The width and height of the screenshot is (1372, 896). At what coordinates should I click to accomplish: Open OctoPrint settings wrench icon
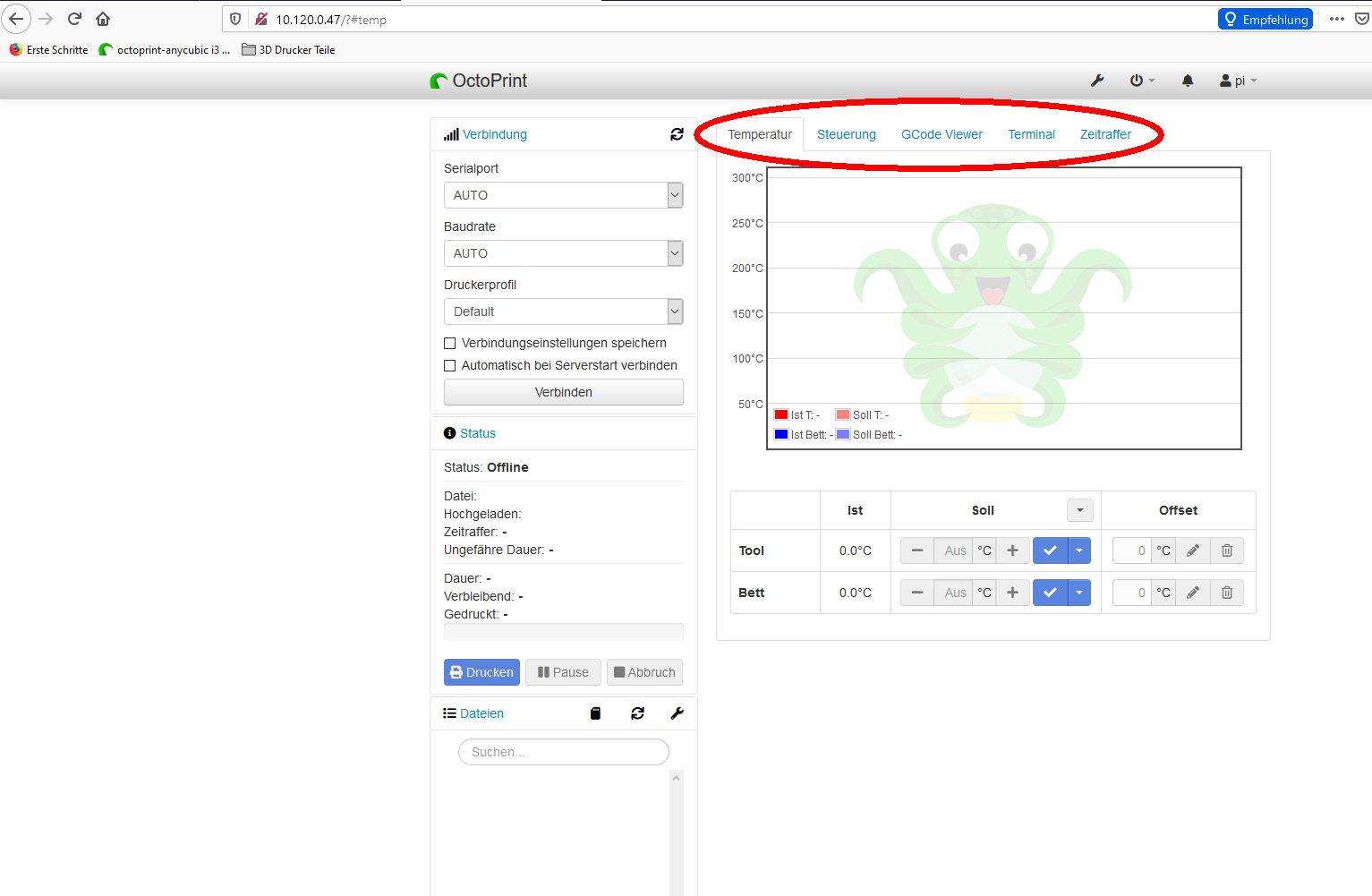pyautogui.click(x=1097, y=81)
